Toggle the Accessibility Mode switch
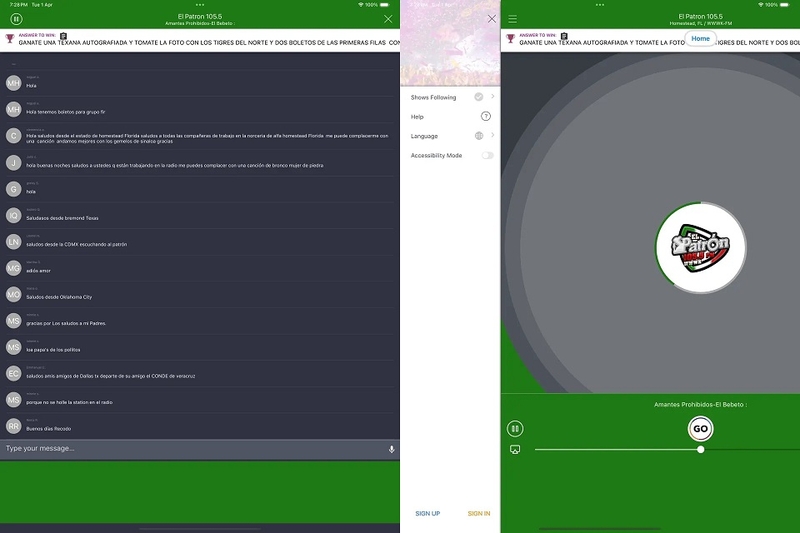800x533 pixels. tap(487, 156)
